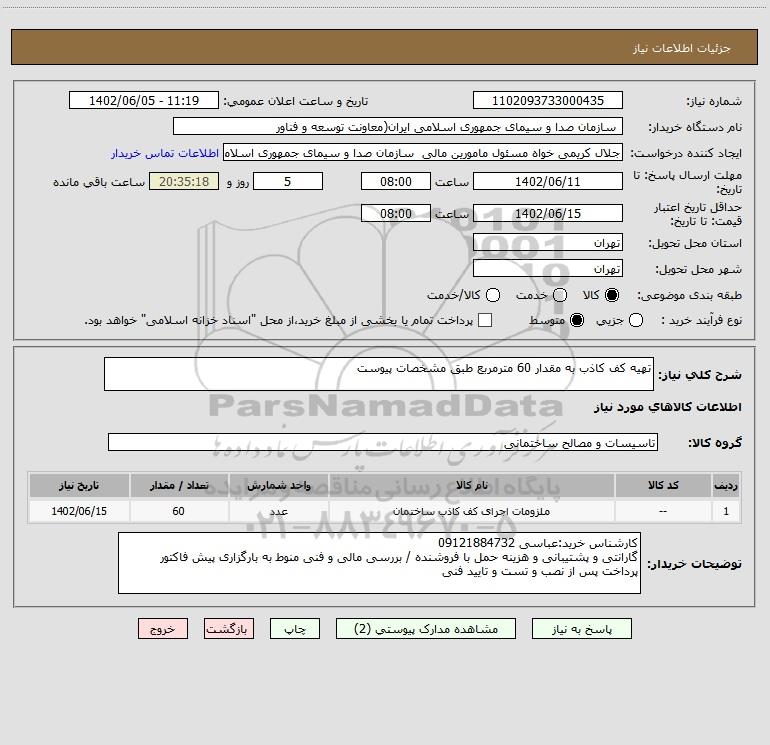This screenshot has width=770, height=745.
Task: Click the goods group field 'تاسیسات و مصالح ساختمانی'
Action: coord(383,442)
